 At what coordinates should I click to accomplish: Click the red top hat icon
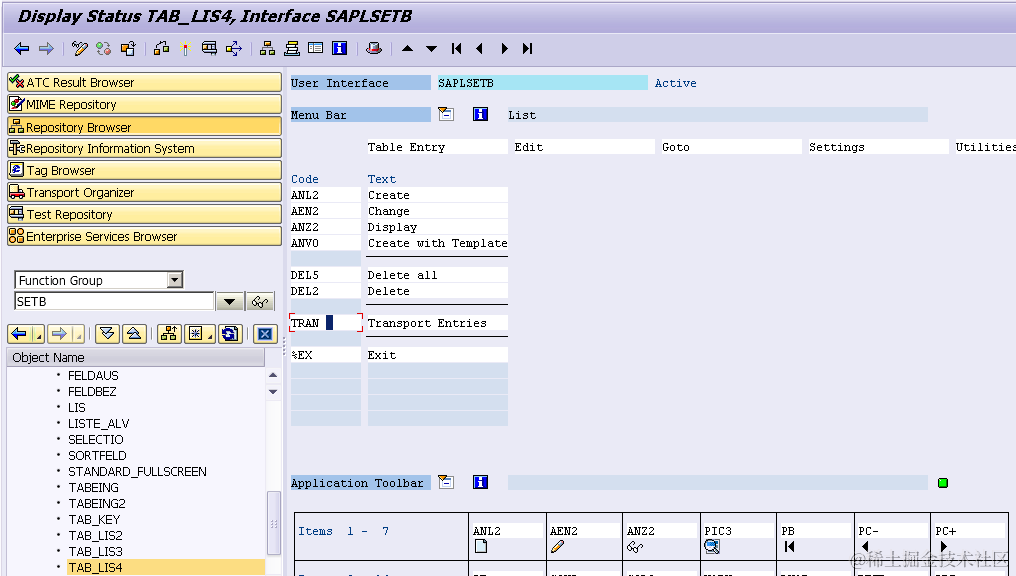click(374, 49)
